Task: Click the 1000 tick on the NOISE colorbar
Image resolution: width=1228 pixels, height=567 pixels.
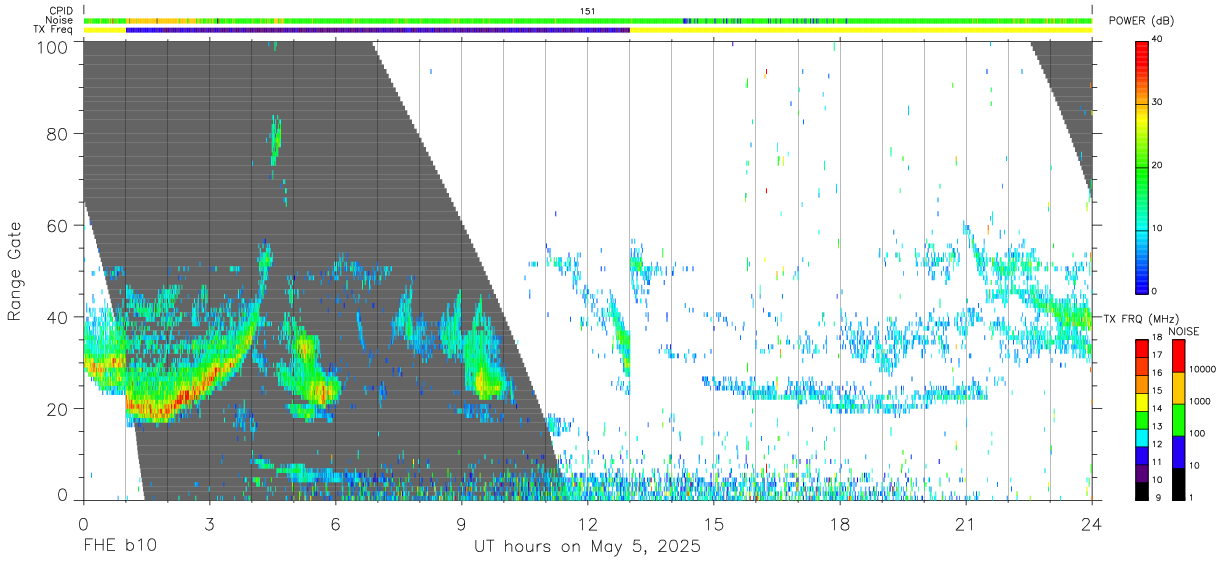Action: pyautogui.click(x=1199, y=401)
